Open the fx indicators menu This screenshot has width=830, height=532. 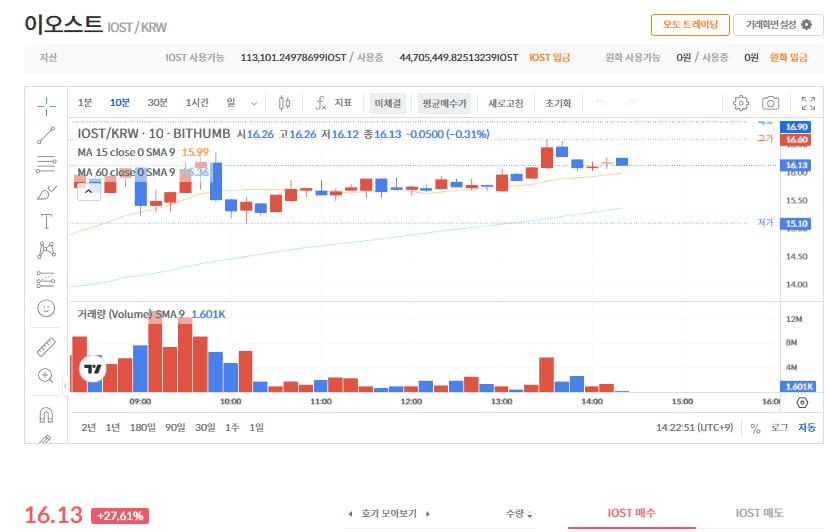(x=333, y=103)
